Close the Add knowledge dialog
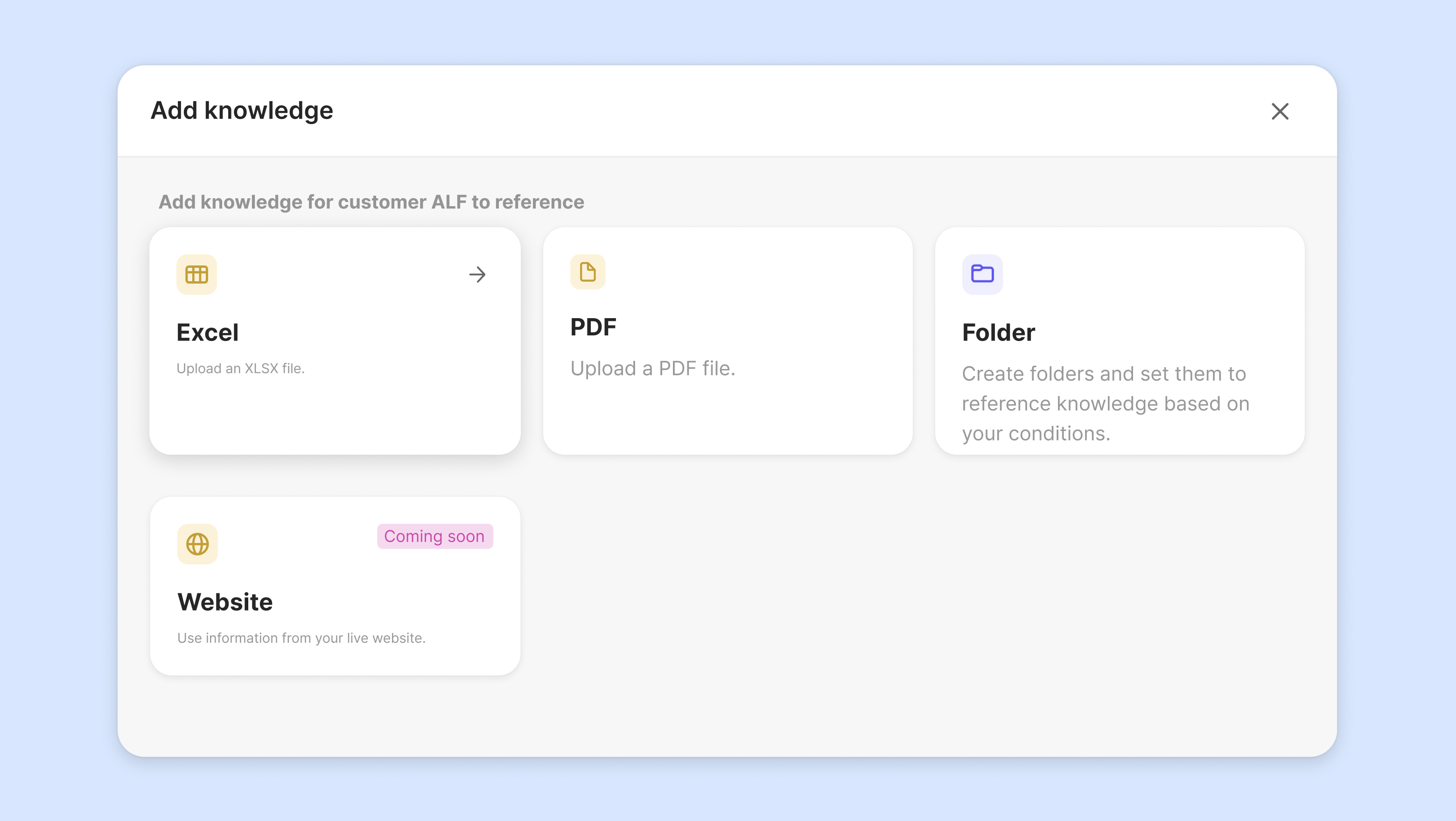The image size is (1456, 821). pos(1280,111)
